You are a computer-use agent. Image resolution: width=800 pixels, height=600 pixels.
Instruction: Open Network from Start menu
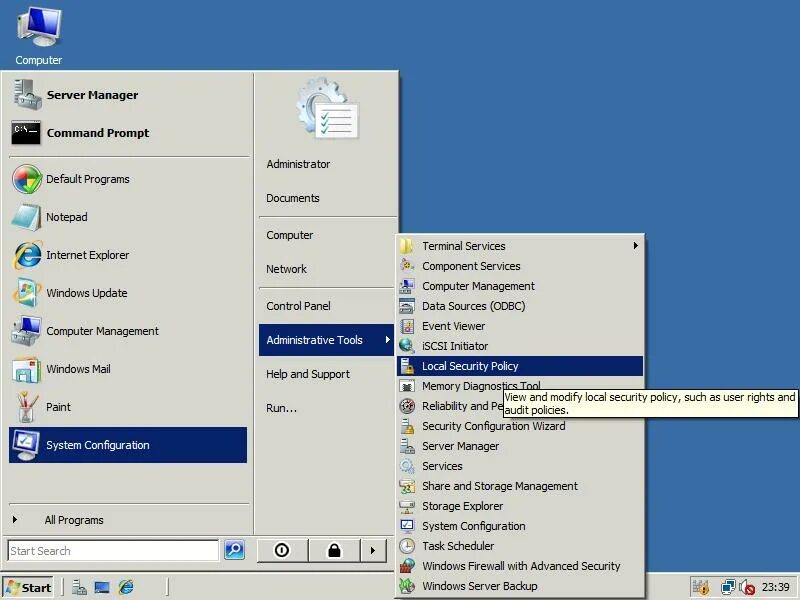[x=327, y=269]
